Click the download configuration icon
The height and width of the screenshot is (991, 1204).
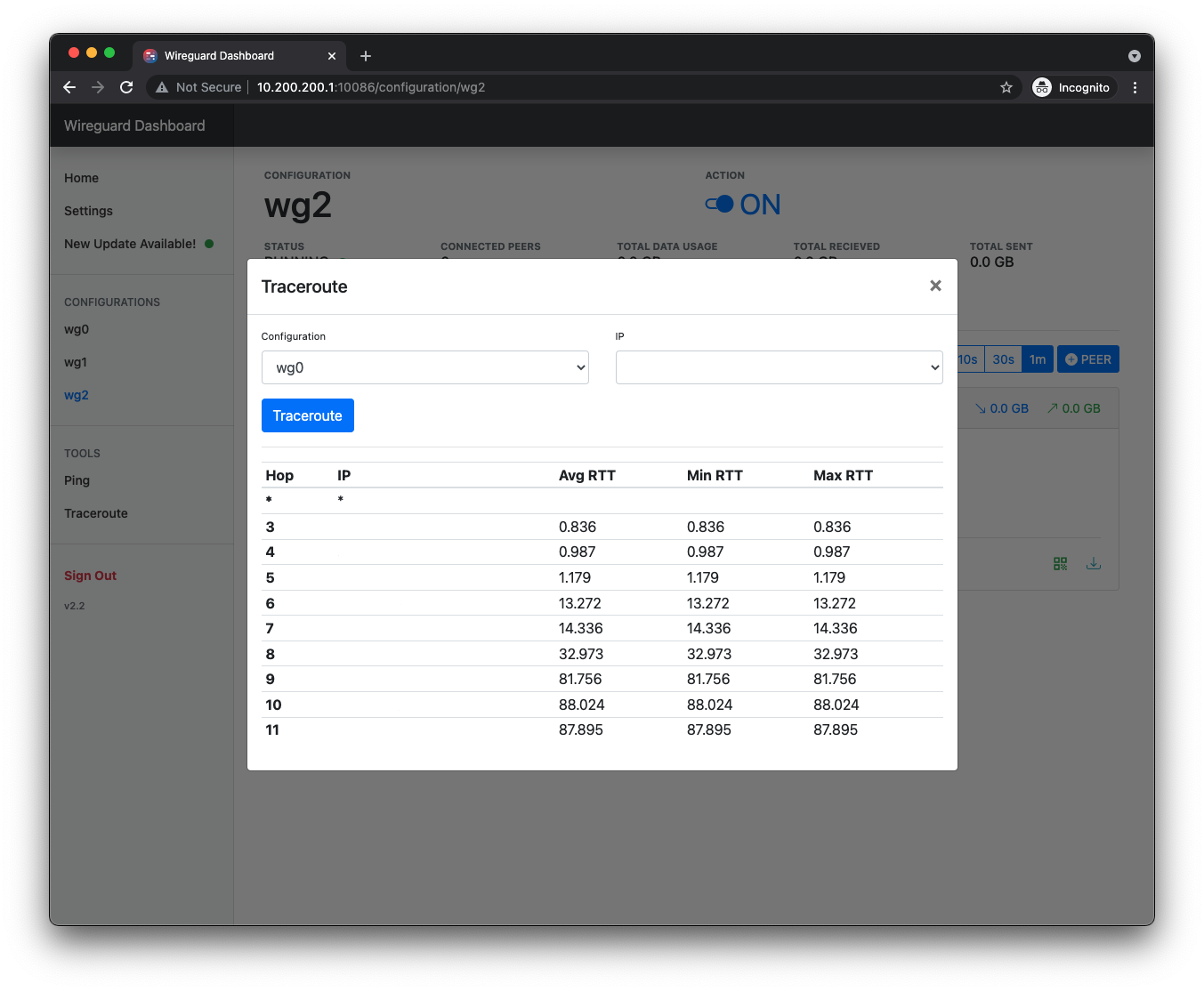click(x=1094, y=564)
